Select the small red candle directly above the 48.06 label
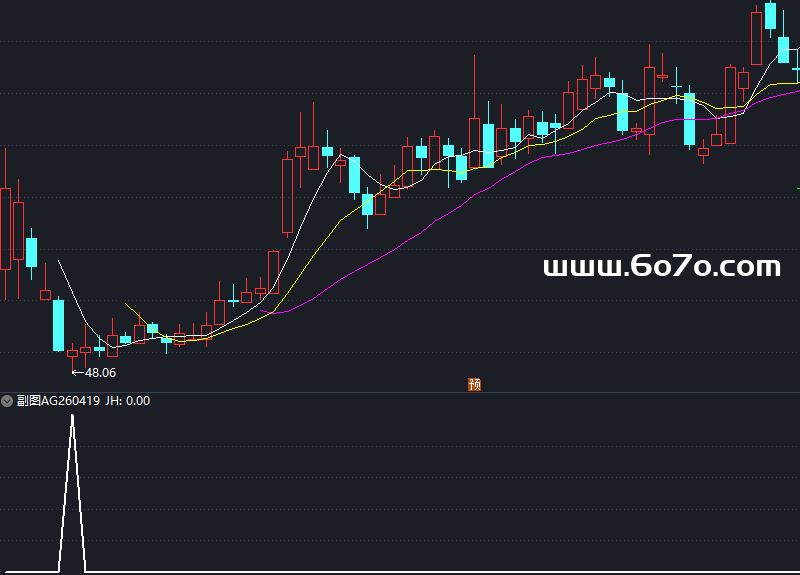Viewport: 800px width, 575px height. 72,352
